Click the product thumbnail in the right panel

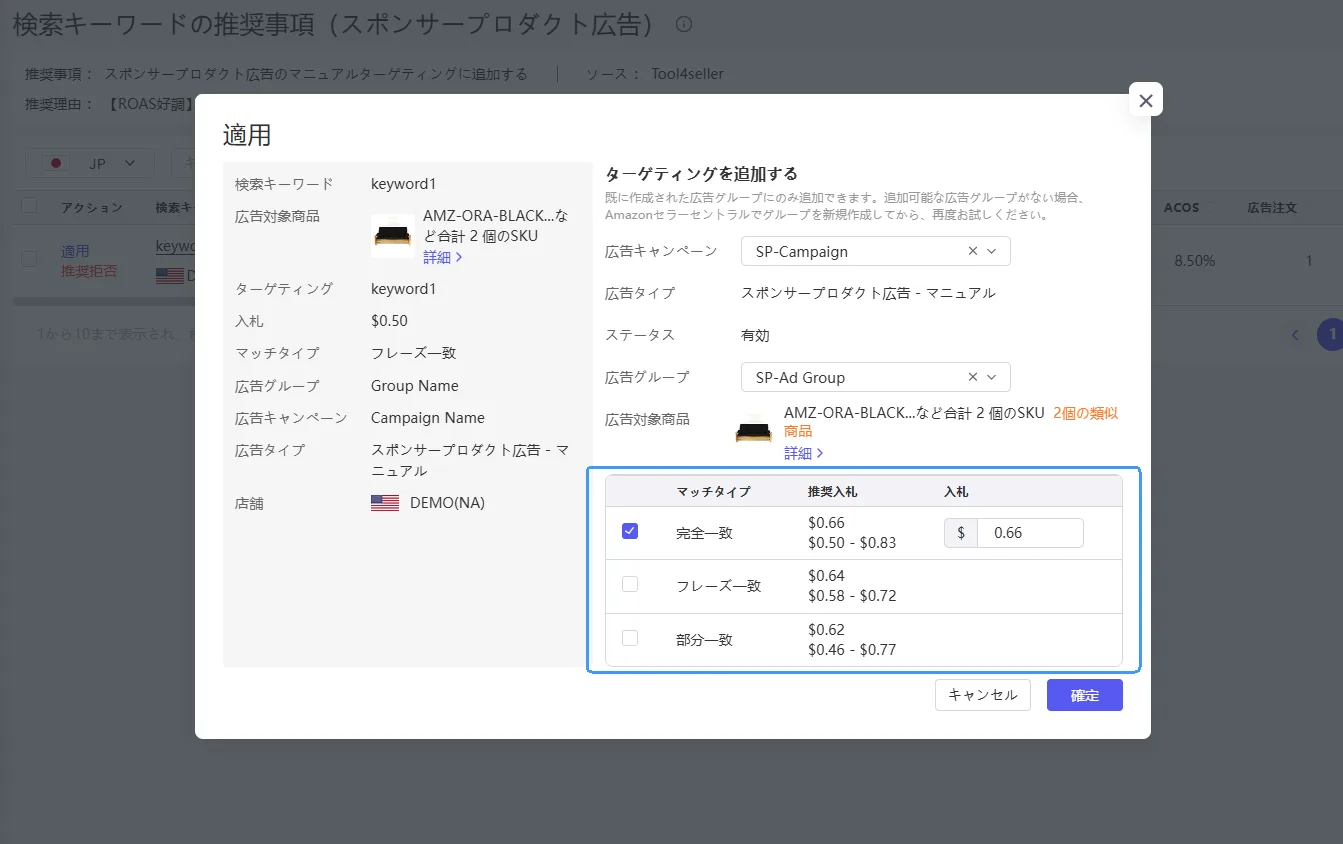point(754,432)
